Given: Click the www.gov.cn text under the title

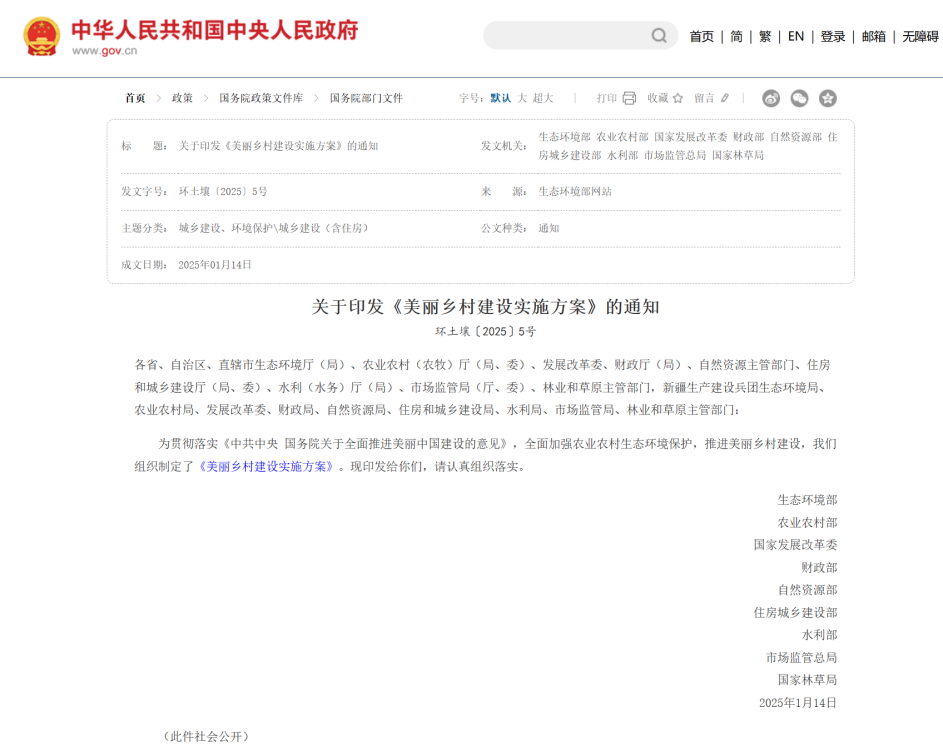Looking at the screenshot, I should point(105,51).
